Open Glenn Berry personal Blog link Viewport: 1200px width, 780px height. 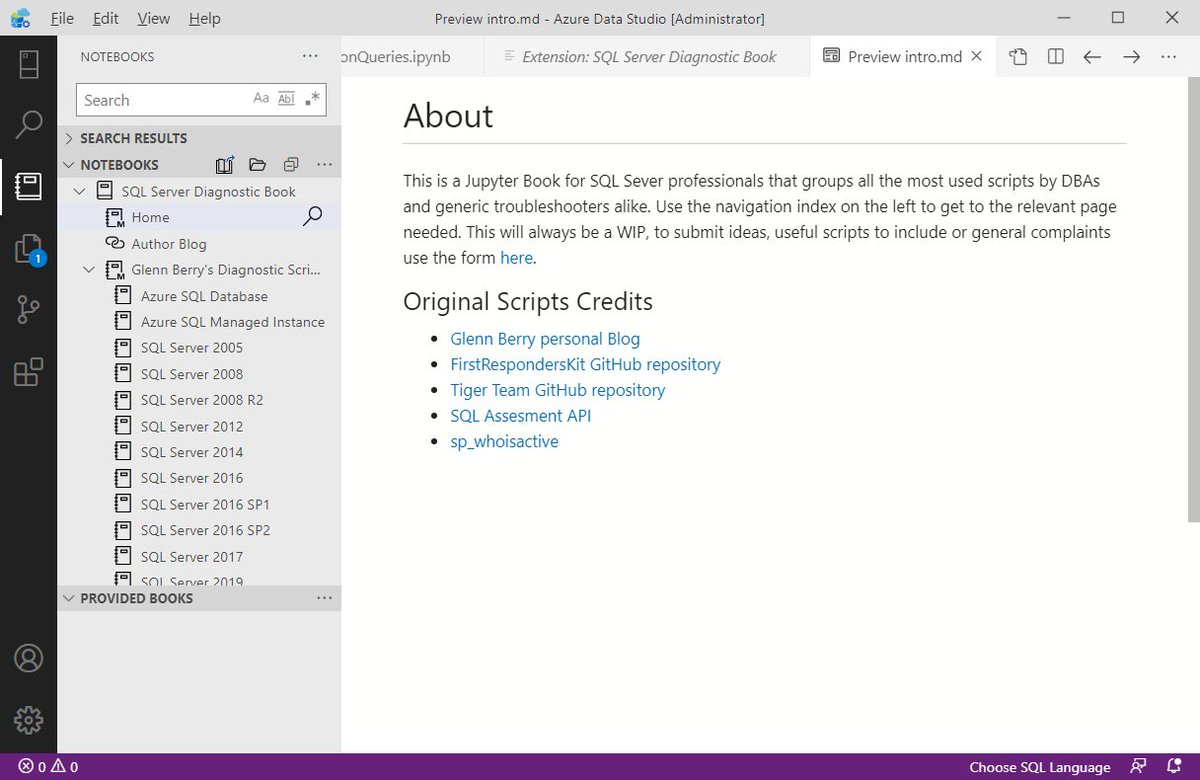545,339
